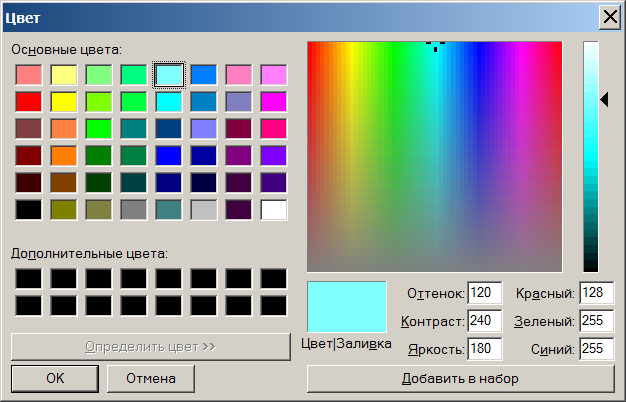Image resolution: width=626 pixels, height=402 pixels.
Task: Click in the Оттенок hue input field
Action: (483, 293)
